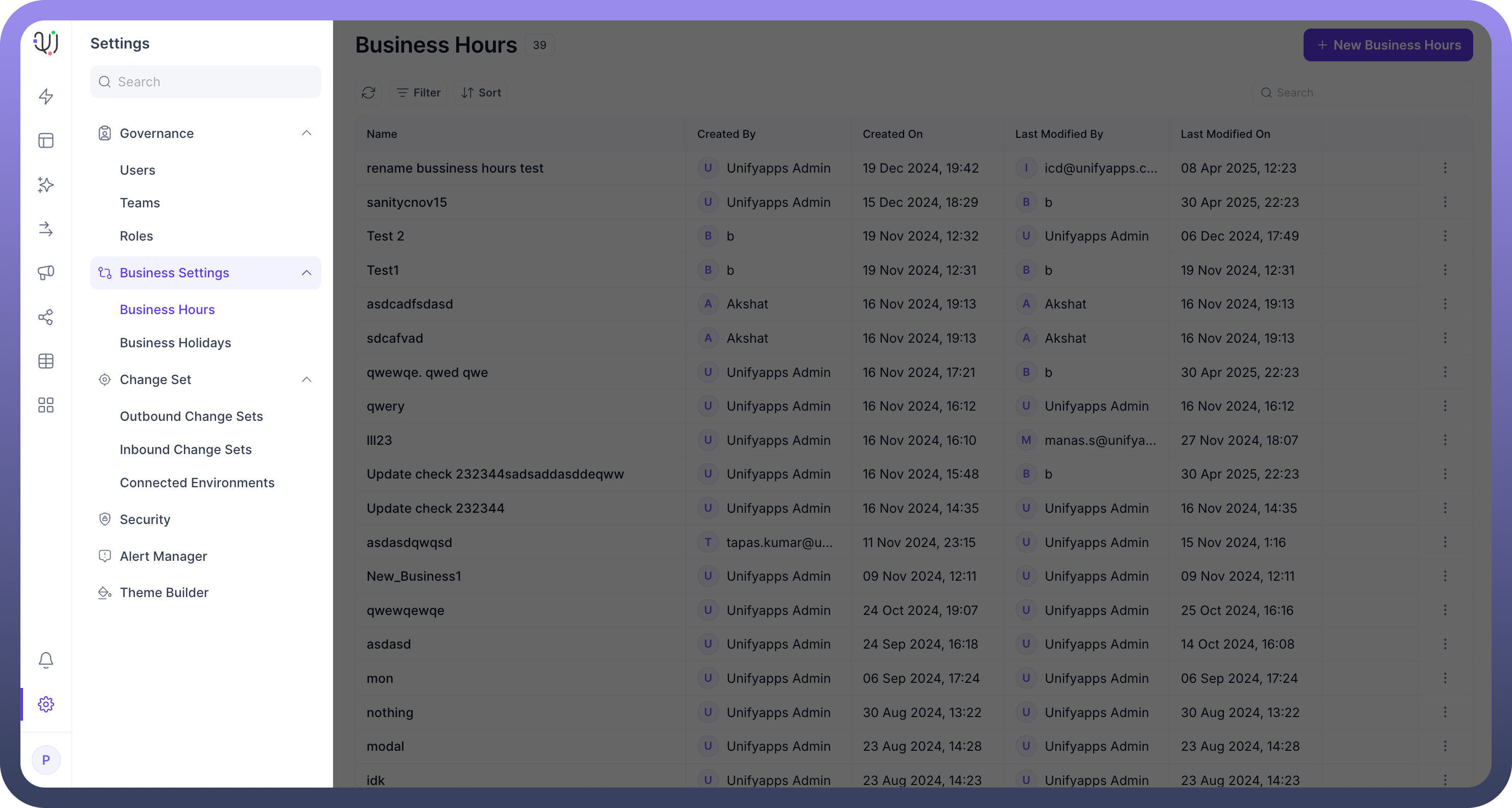Open the four-squares apps icon in rail

[46, 405]
